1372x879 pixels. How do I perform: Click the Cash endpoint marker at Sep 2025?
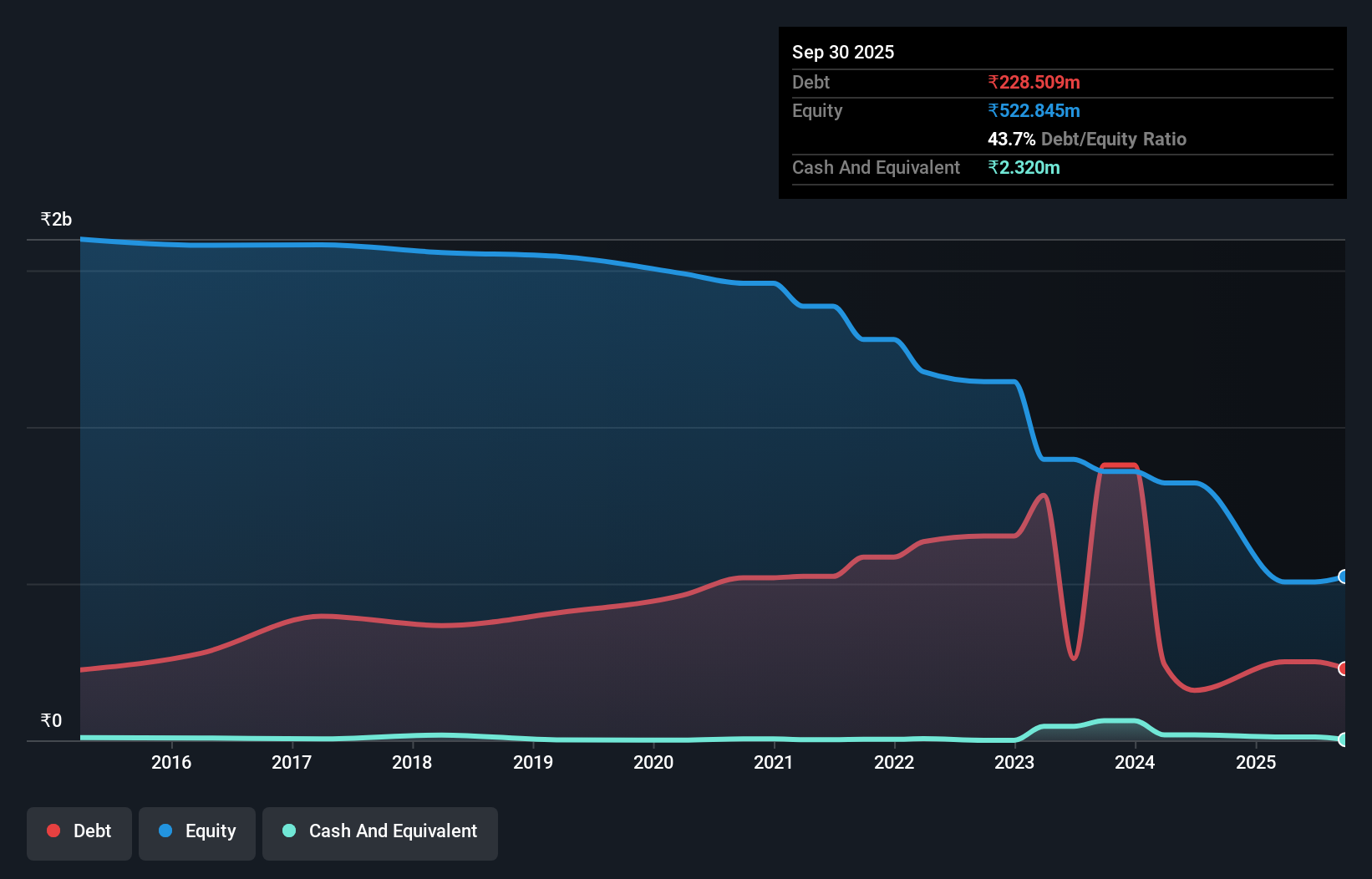pos(1344,739)
